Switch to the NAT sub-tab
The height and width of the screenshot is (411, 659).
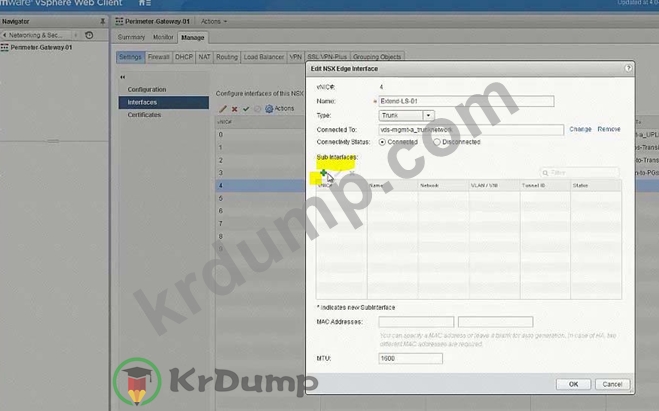pos(204,57)
